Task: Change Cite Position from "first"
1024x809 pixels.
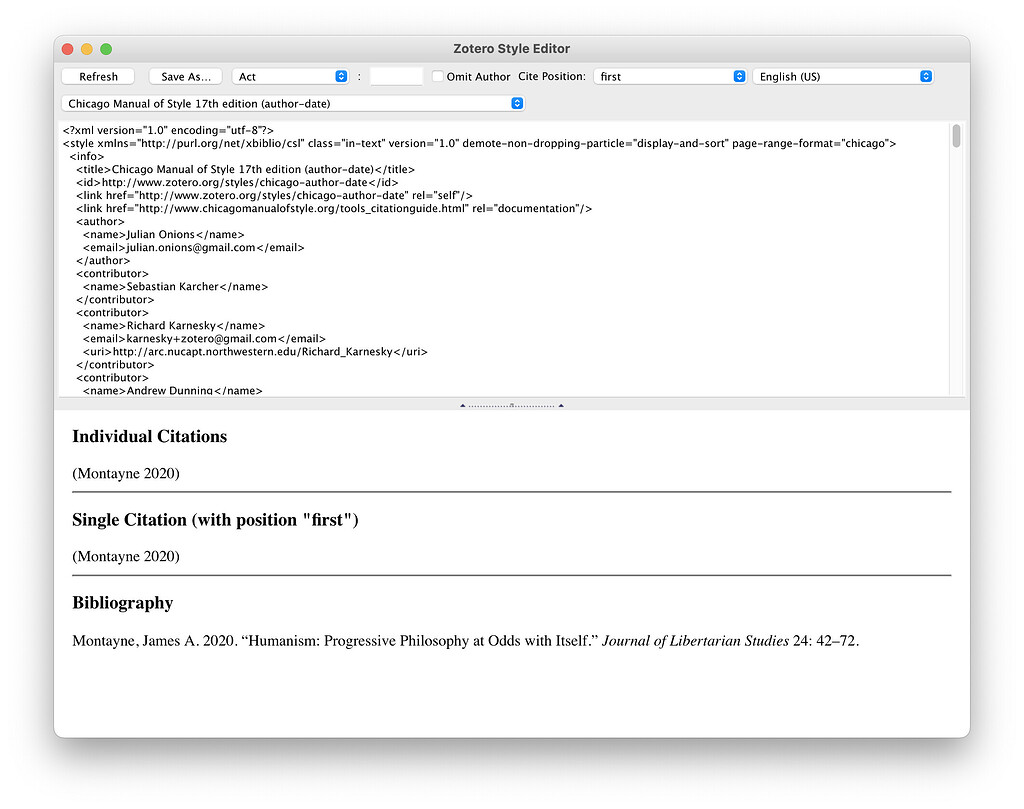Action: [x=670, y=75]
